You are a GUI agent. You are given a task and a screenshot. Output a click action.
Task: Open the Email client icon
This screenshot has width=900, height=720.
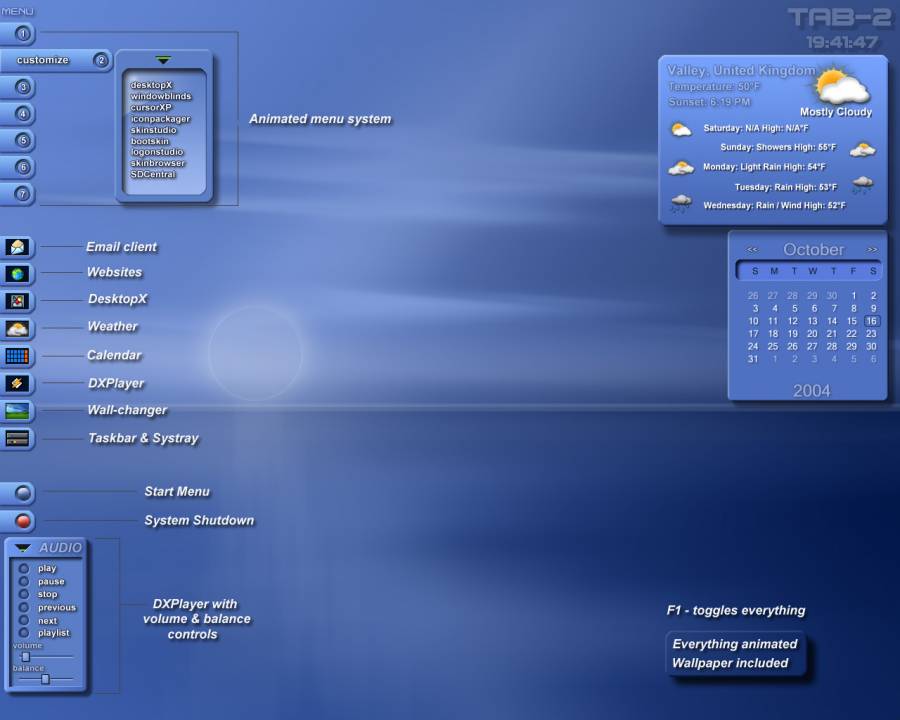pyautogui.click(x=18, y=247)
